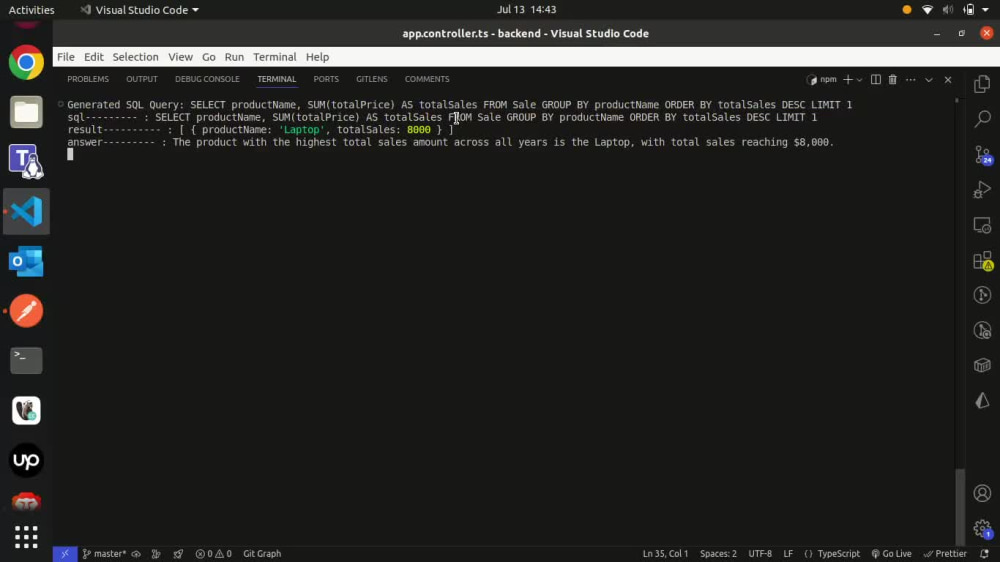Open the system status menu arrow

985,10
